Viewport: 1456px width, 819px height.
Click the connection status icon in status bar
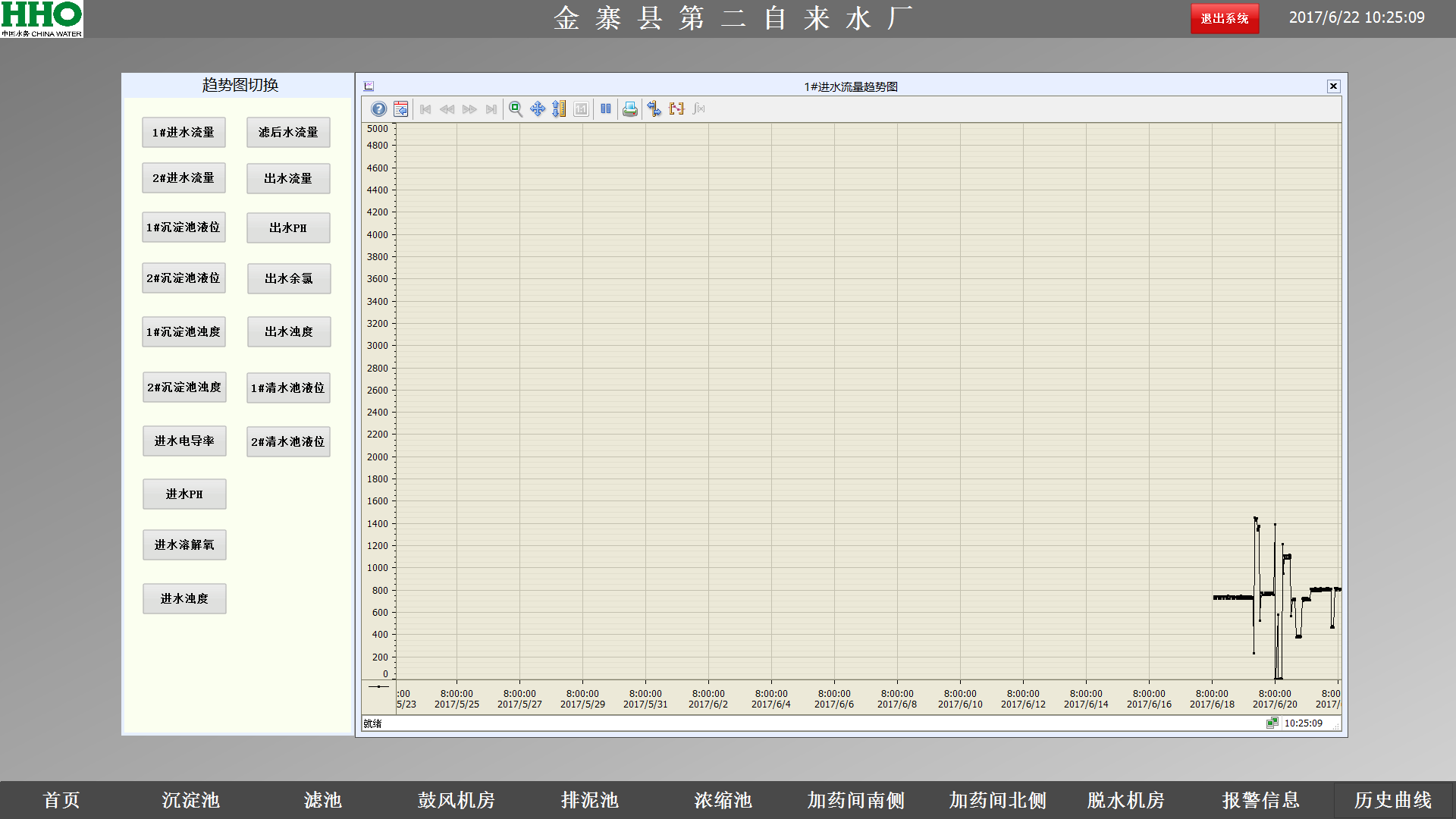coord(1272,723)
